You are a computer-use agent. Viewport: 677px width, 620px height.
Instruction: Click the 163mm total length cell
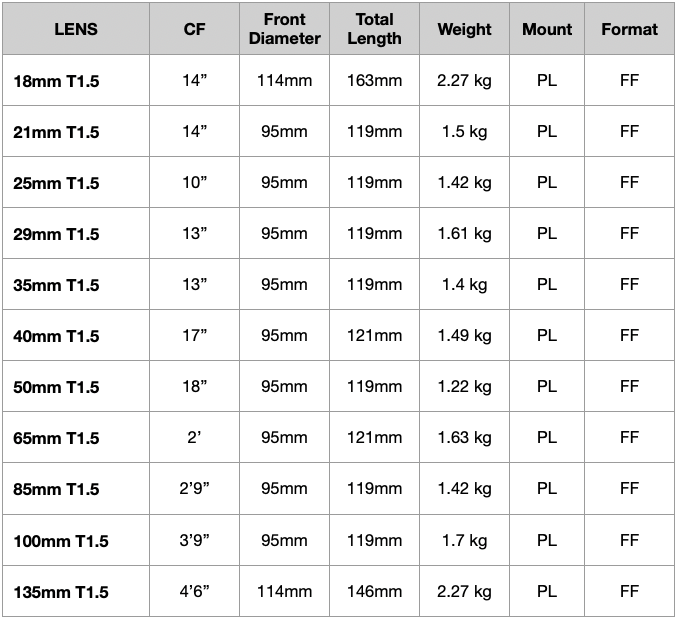375,80
